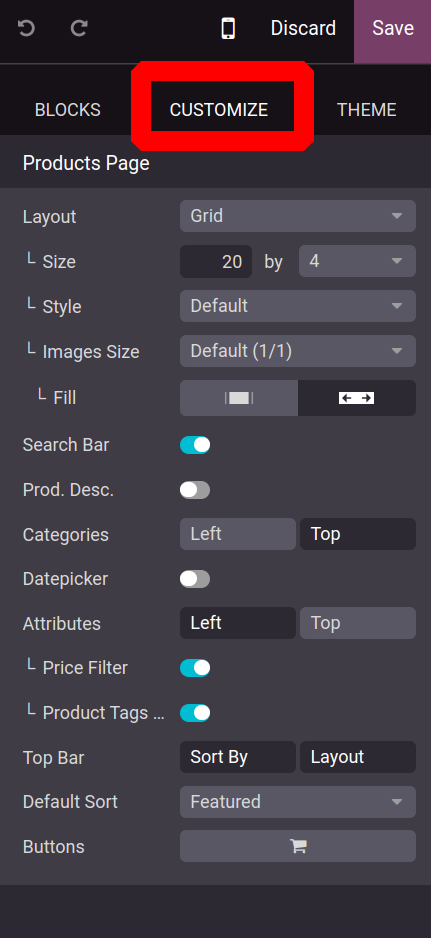Viewport: 431px width, 938px height.
Task: Open the Default Sort Featured dropdown
Action: click(x=298, y=802)
